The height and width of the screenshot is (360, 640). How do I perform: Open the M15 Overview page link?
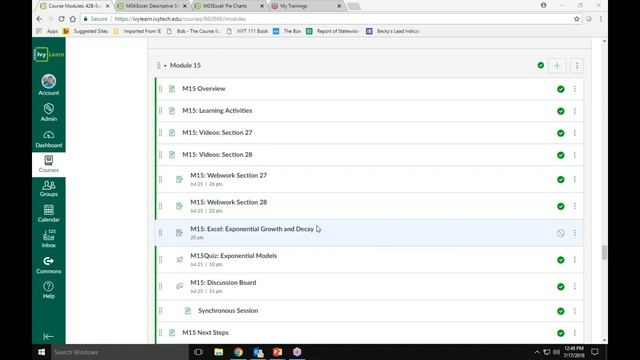pyautogui.click(x=204, y=89)
